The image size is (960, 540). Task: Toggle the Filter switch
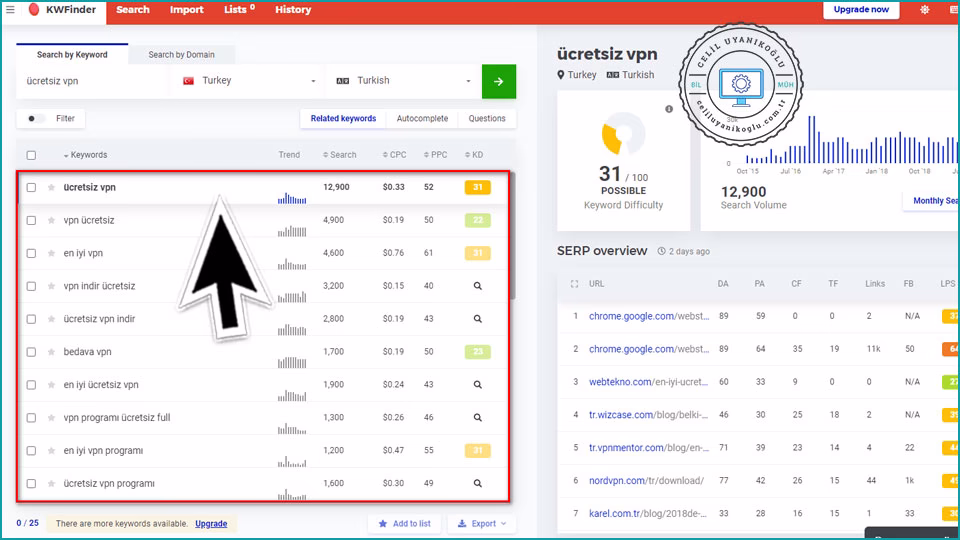[36, 118]
